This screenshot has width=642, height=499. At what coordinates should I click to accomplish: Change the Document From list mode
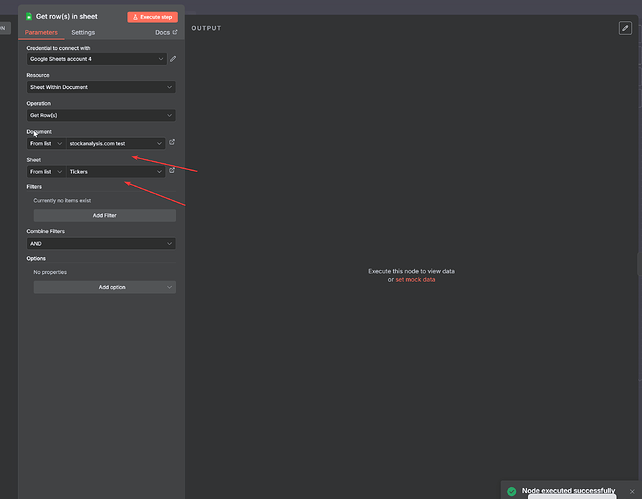pos(46,144)
